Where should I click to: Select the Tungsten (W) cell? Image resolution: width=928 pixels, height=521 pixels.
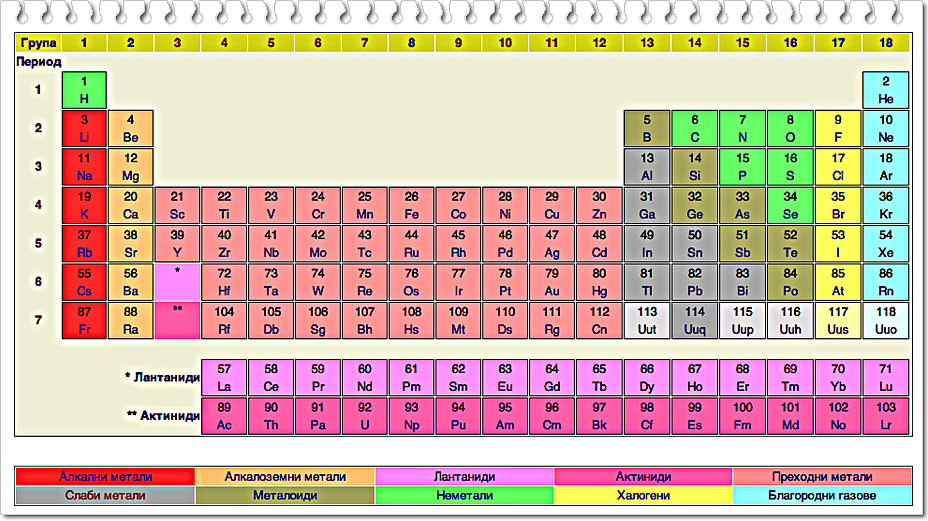point(318,282)
